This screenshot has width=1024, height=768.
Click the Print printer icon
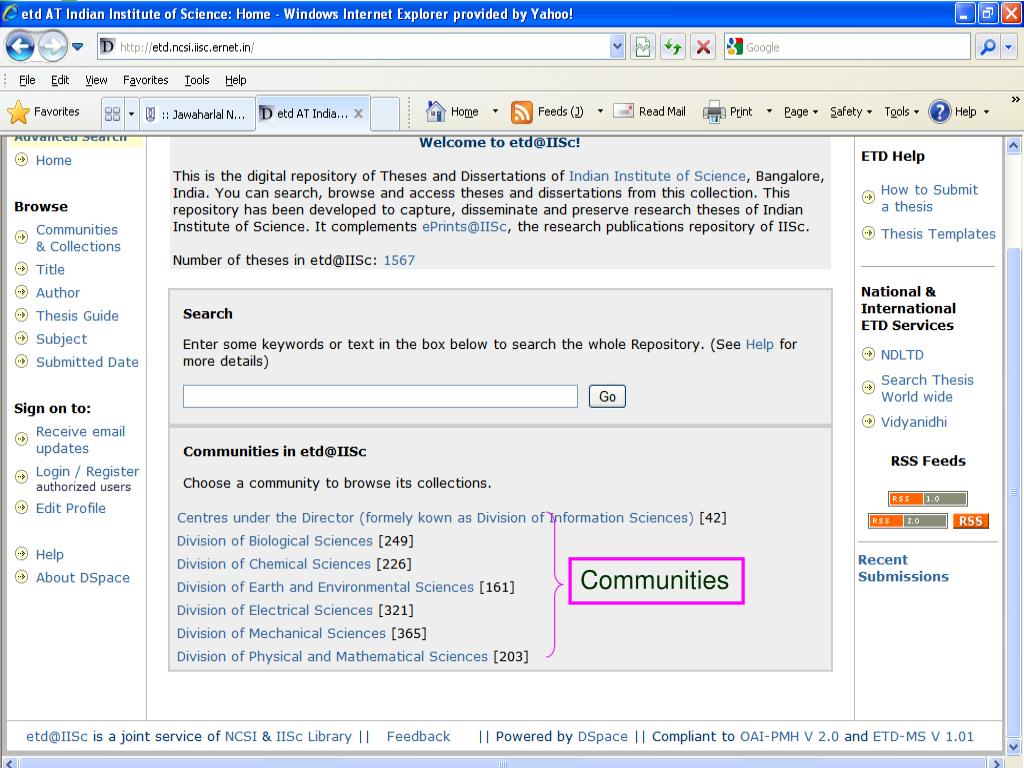[714, 112]
